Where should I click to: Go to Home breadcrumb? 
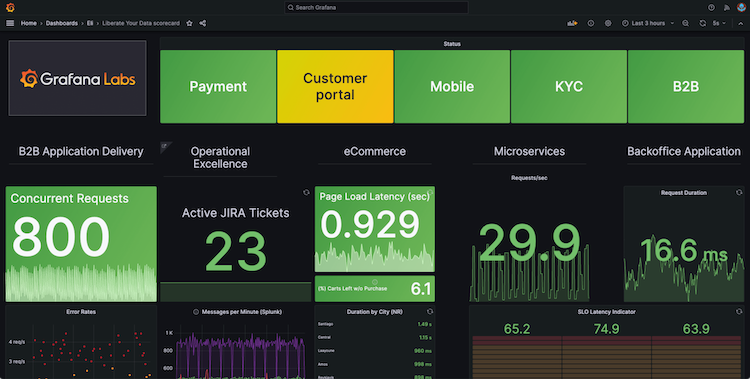point(29,23)
